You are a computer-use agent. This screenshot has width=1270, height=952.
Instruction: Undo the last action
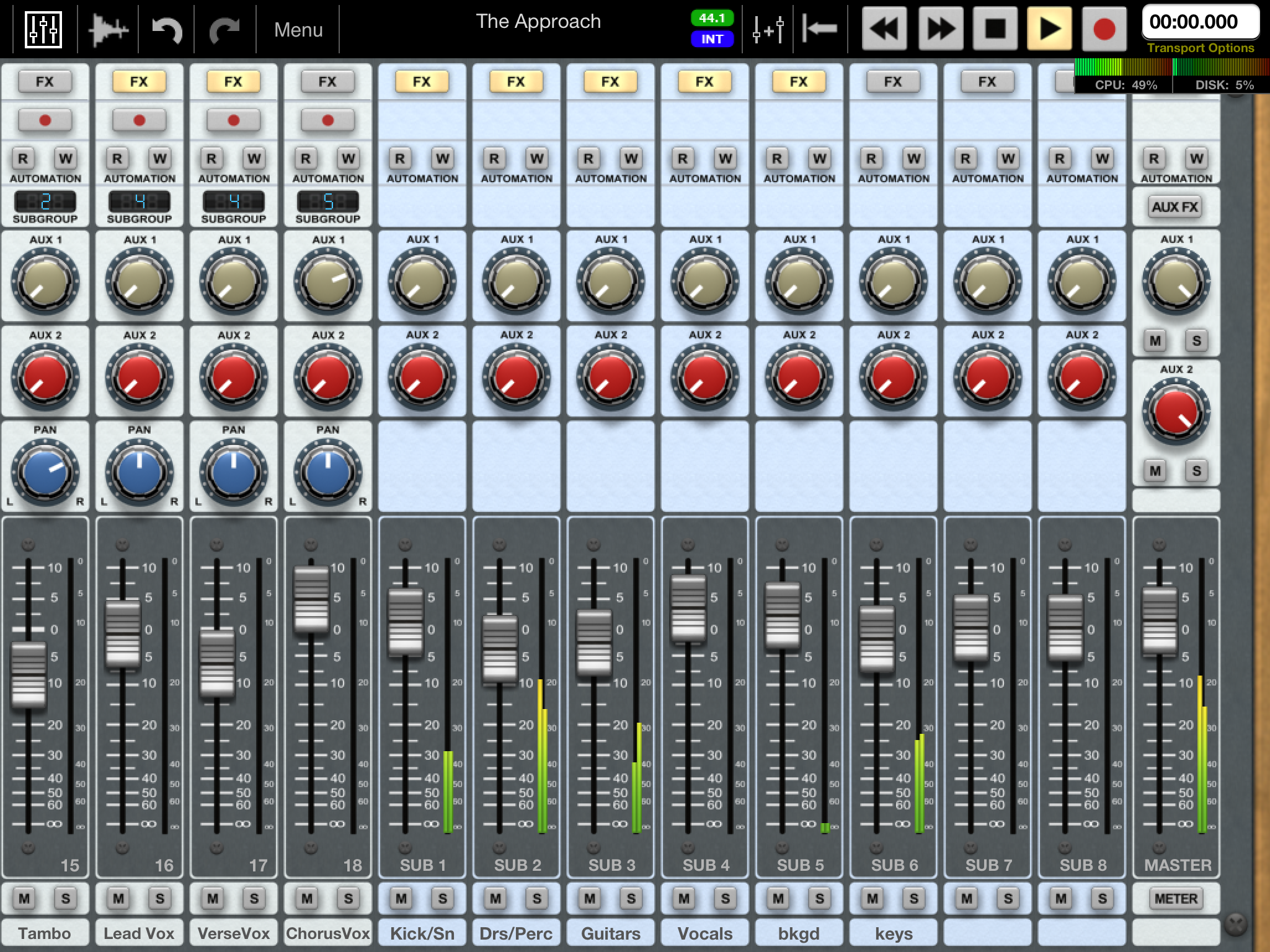pos(167,30)
